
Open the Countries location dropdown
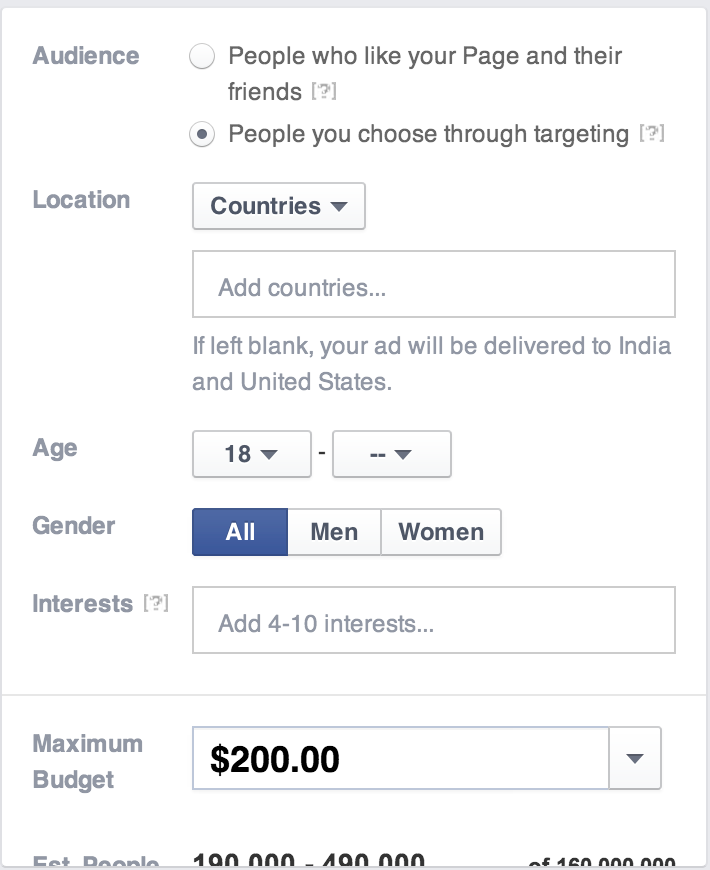278,206
